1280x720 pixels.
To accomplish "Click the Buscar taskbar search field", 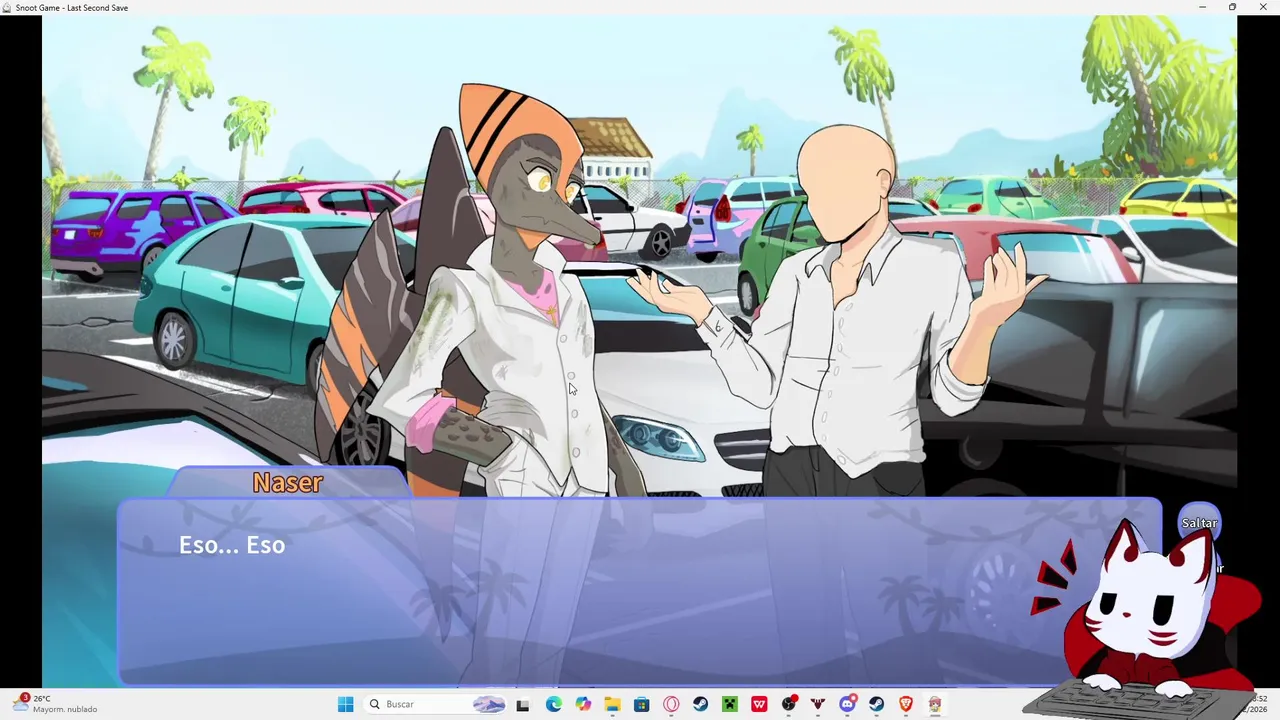I will [x=436, y=704].
